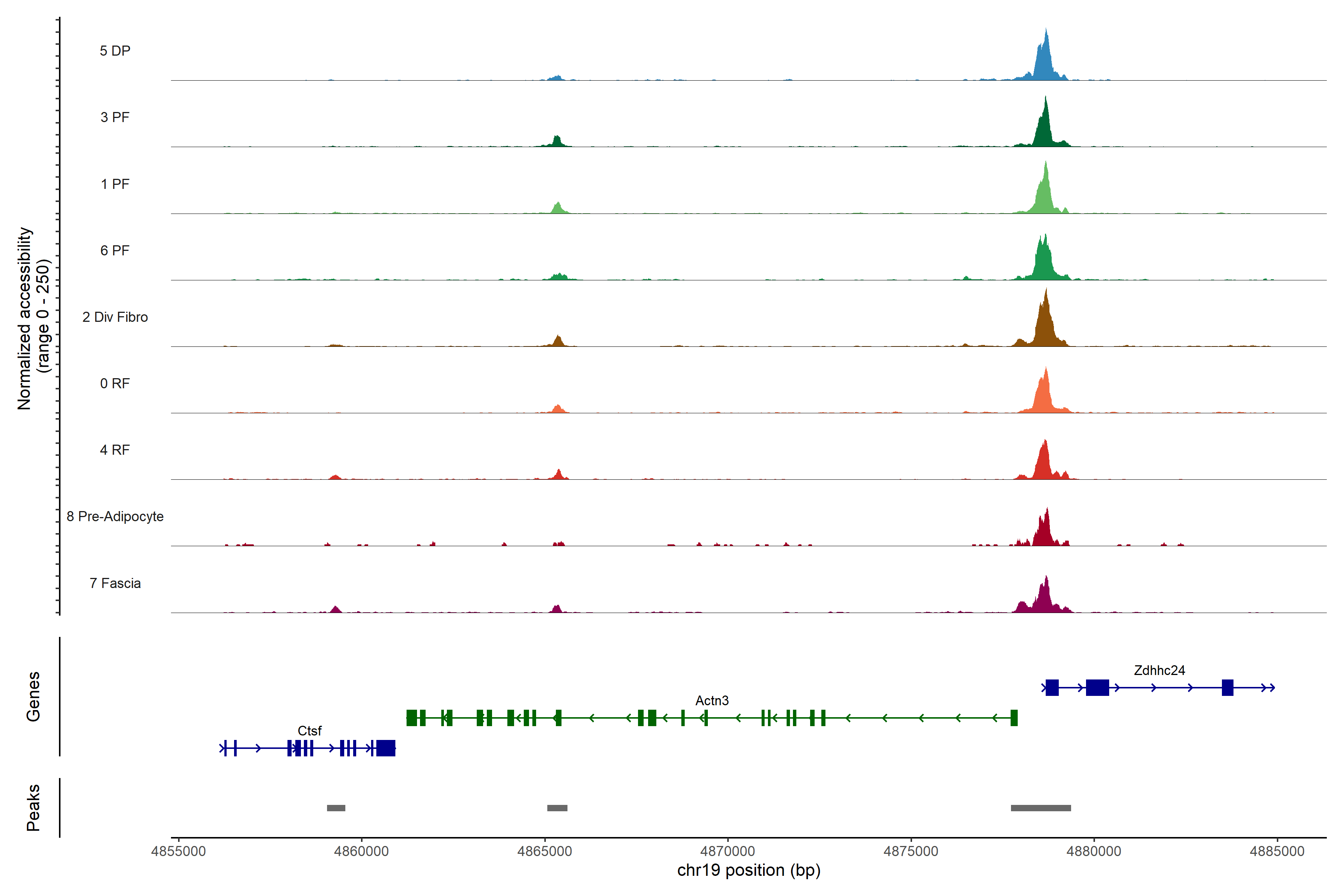Click the large Ctsf last exon block

(x=386, y=748)
